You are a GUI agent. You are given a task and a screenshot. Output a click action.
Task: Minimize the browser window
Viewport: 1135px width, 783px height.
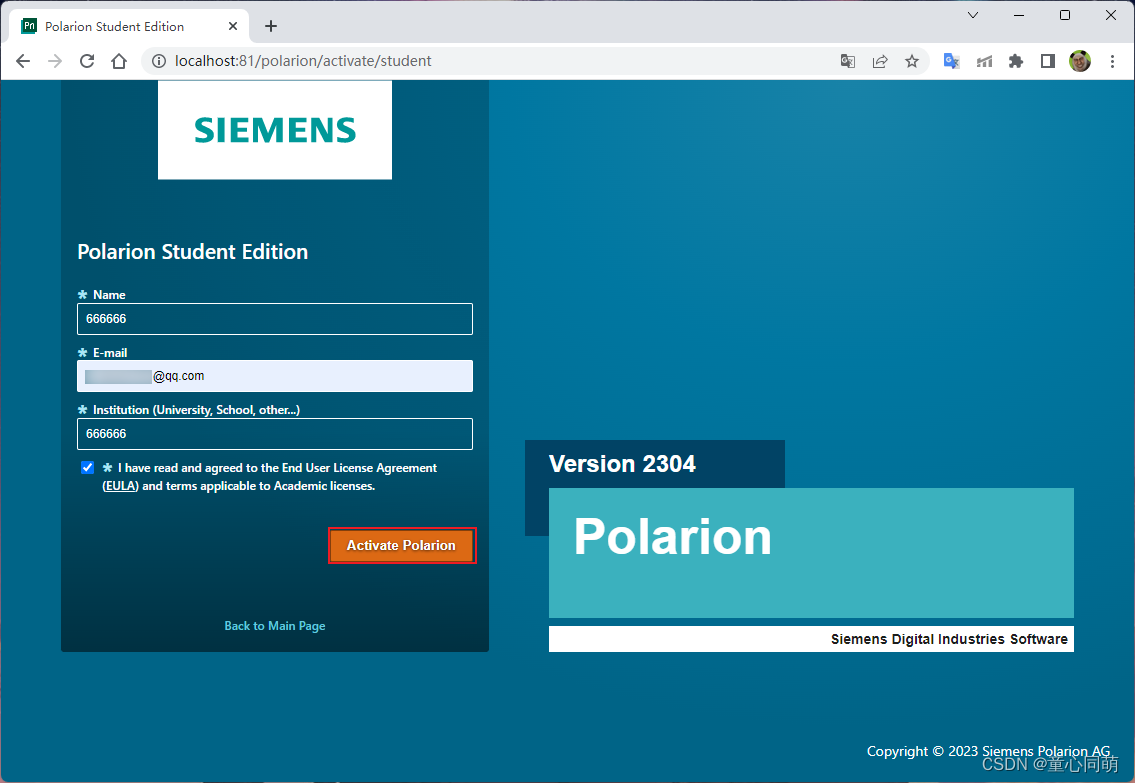1019,15
